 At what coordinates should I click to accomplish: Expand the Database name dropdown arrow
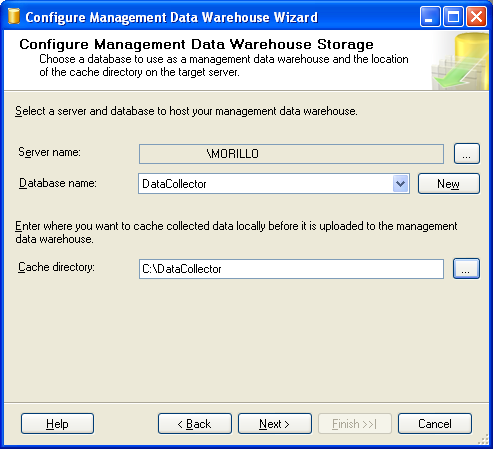click(400, 183)
